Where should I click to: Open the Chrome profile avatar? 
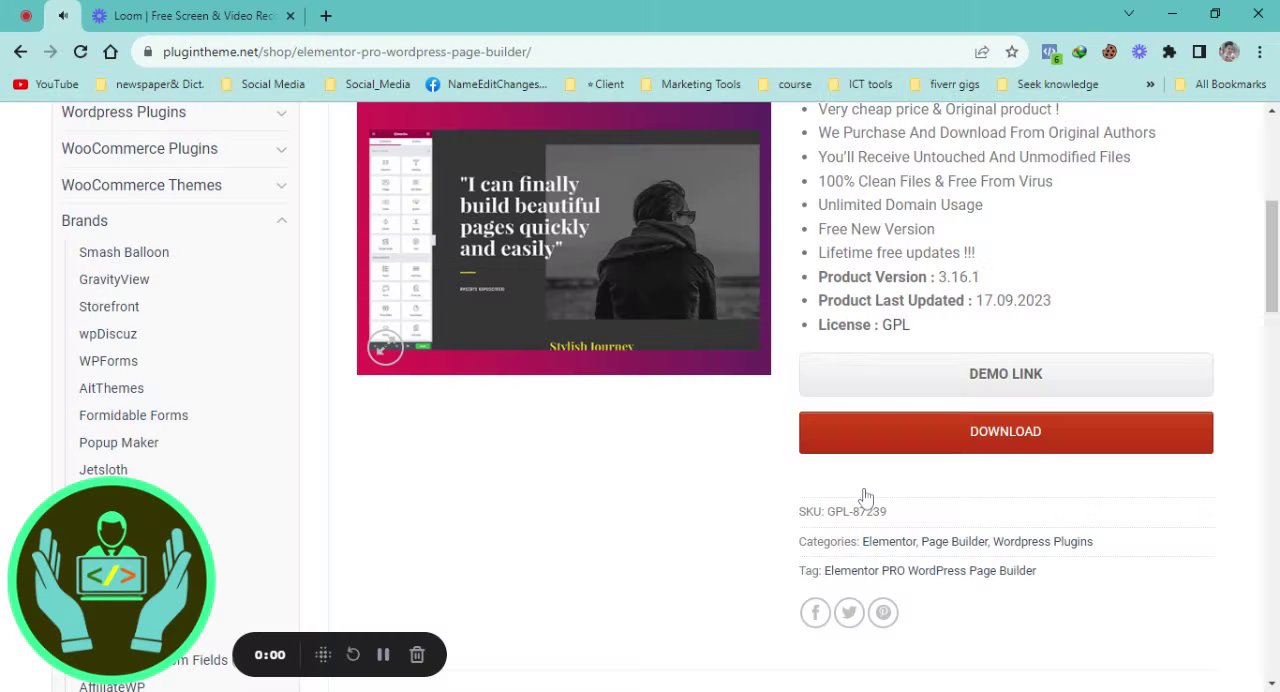pos(1229,52)
